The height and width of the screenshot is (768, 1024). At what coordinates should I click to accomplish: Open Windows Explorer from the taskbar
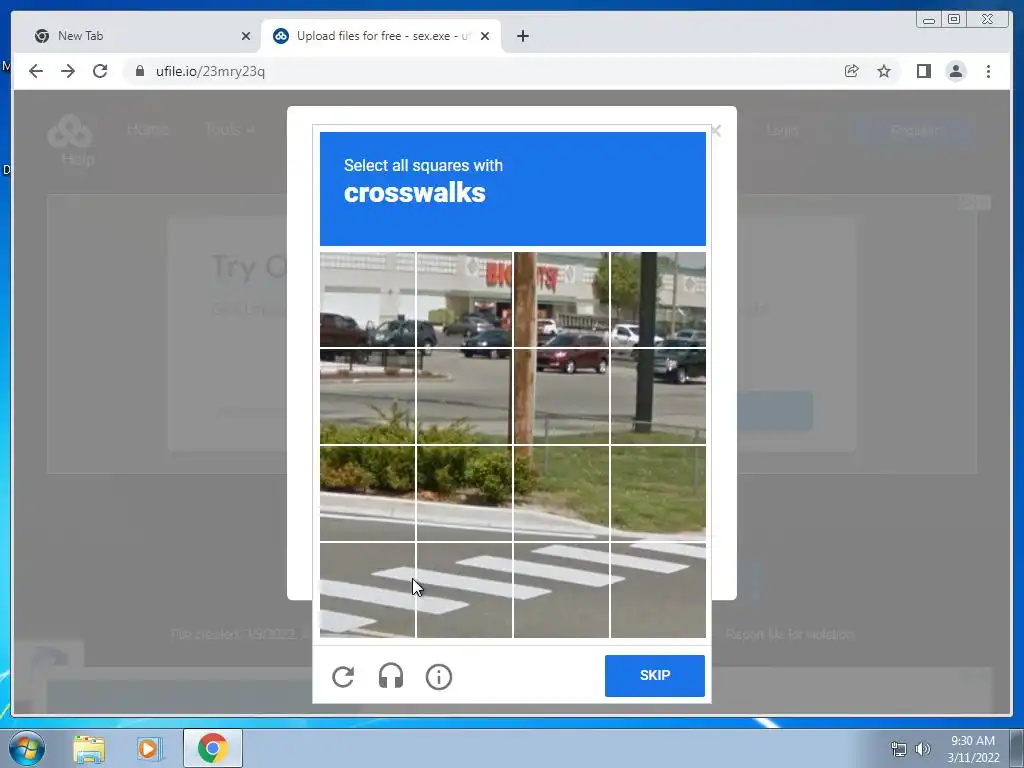pos(89,748)
